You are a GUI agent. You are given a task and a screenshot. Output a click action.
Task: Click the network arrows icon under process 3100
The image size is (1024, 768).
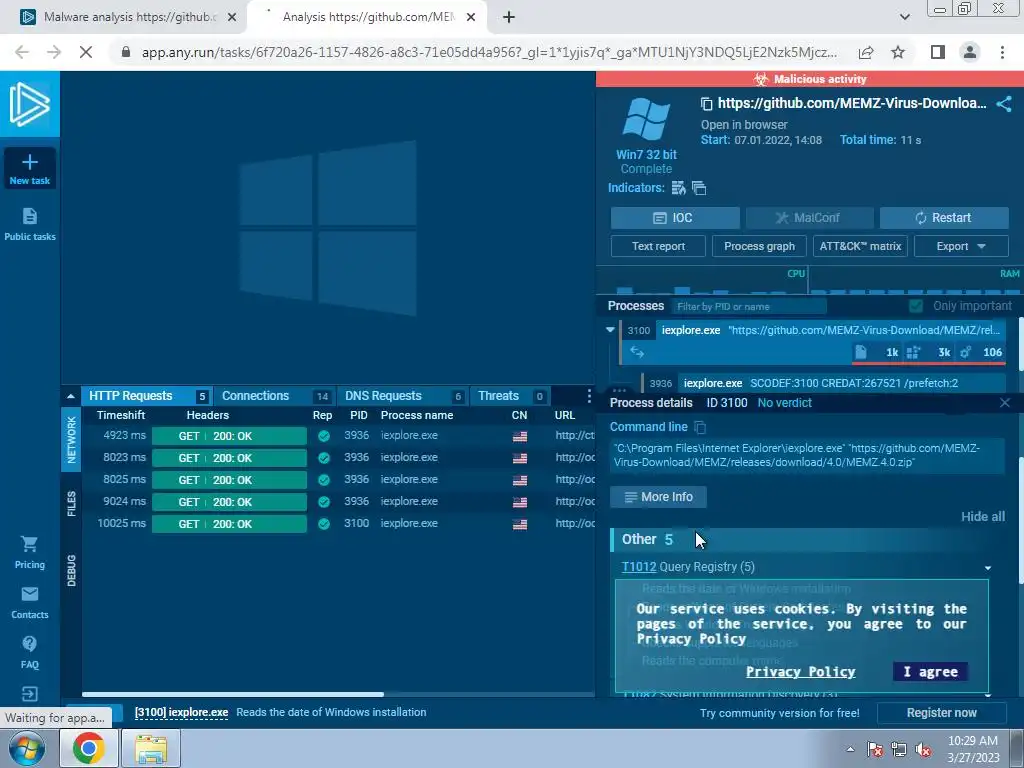tap(637, 352)
